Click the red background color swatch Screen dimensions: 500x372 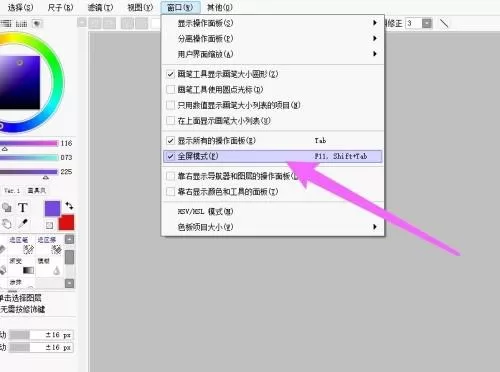66,223
